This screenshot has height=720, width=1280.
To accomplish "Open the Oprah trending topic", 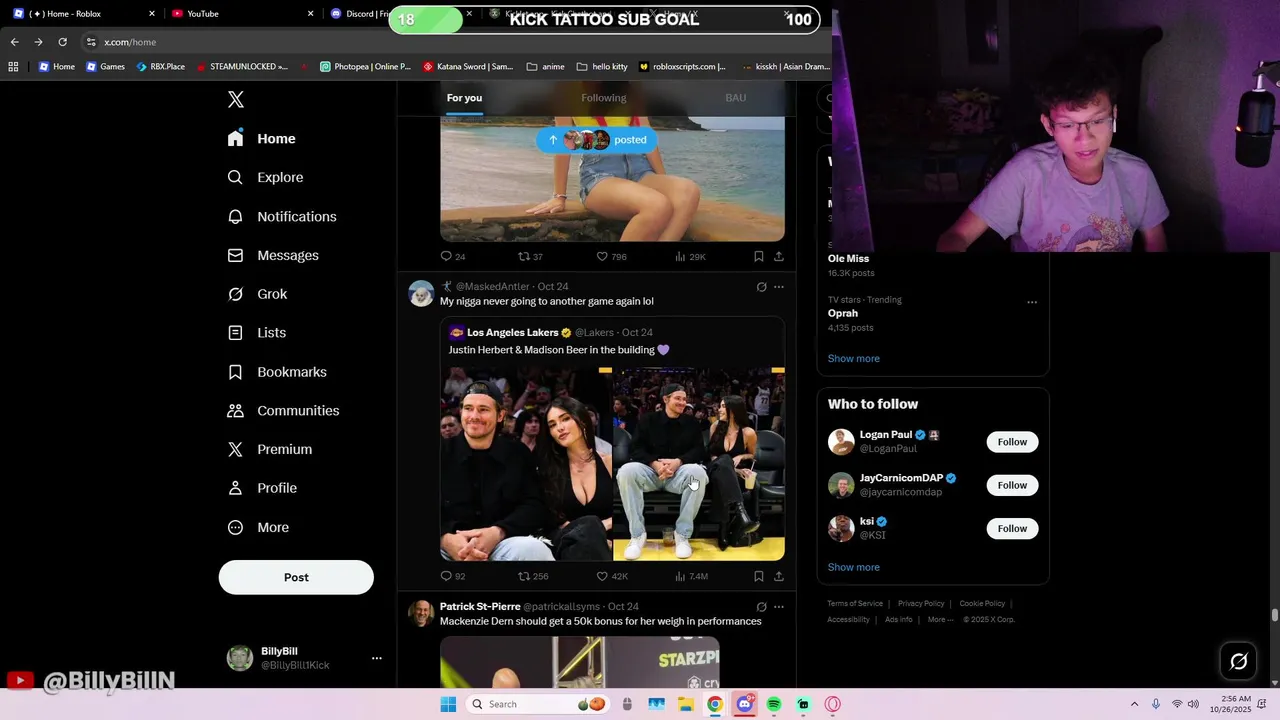I will (843, 314).
